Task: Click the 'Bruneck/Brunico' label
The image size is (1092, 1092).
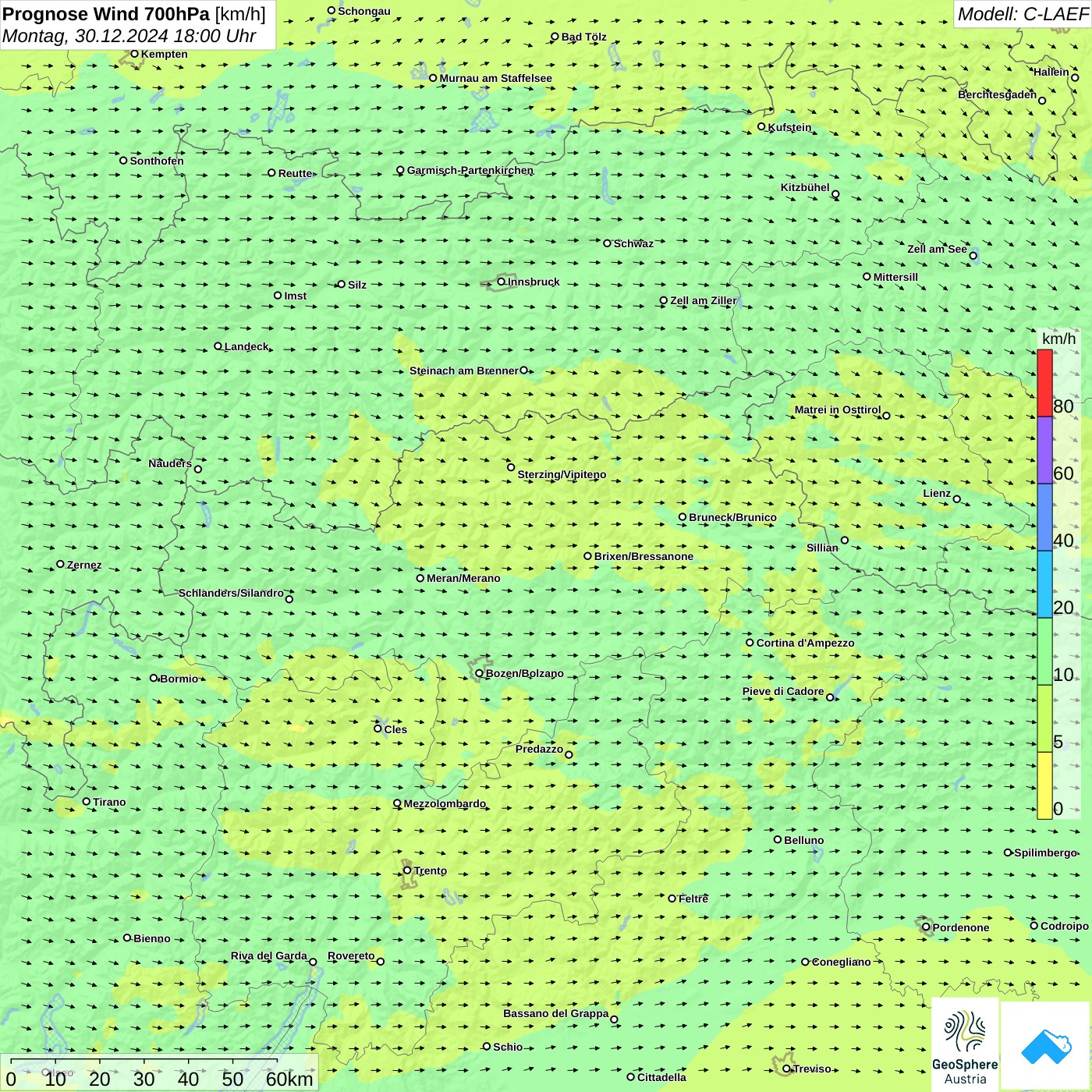Action: tap(732, 517)
